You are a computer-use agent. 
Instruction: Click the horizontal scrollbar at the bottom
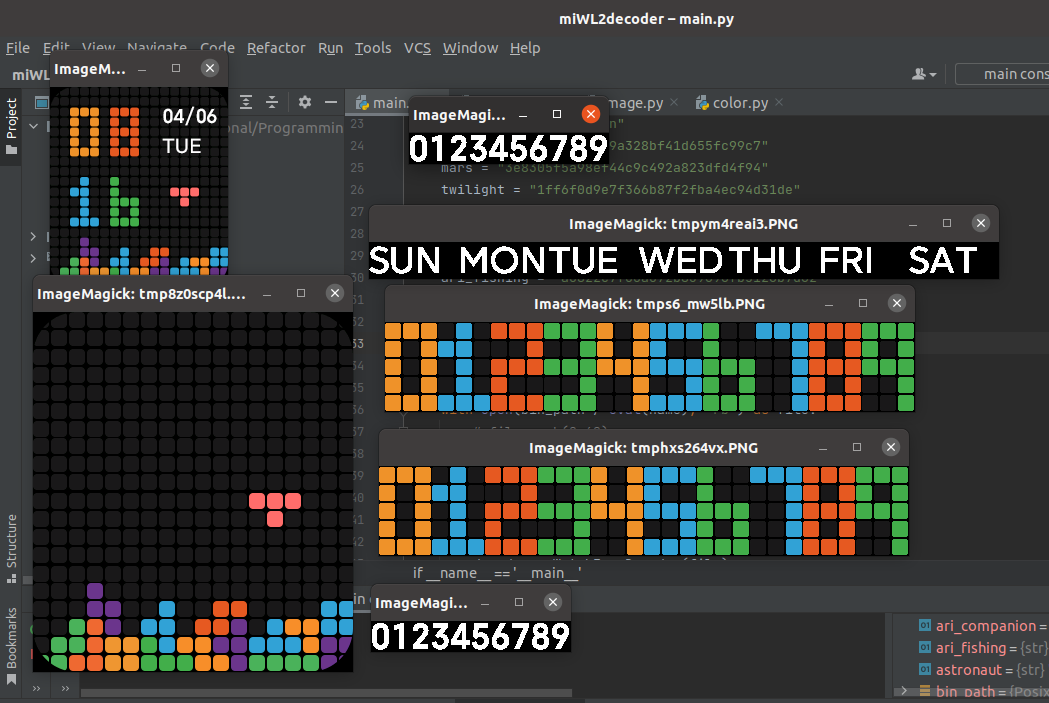(326, 693)
